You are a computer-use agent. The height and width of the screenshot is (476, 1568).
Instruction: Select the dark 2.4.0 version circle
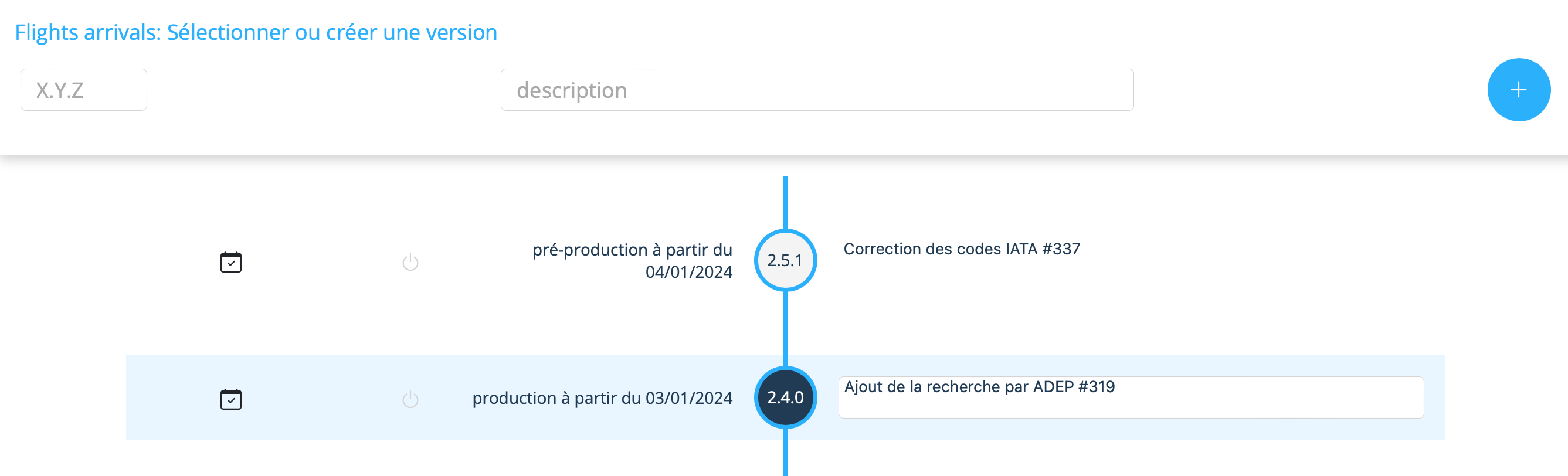click(x=785, y=397)
